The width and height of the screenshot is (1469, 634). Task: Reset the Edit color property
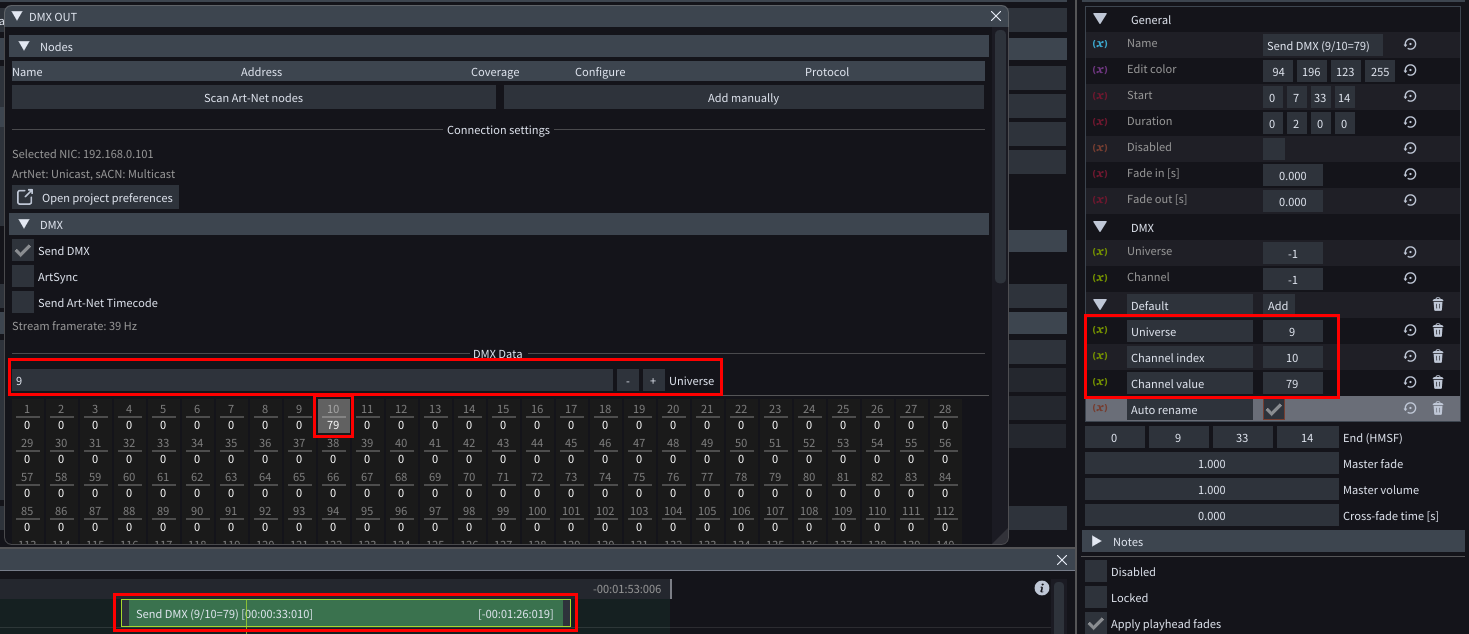[1410, 70]
